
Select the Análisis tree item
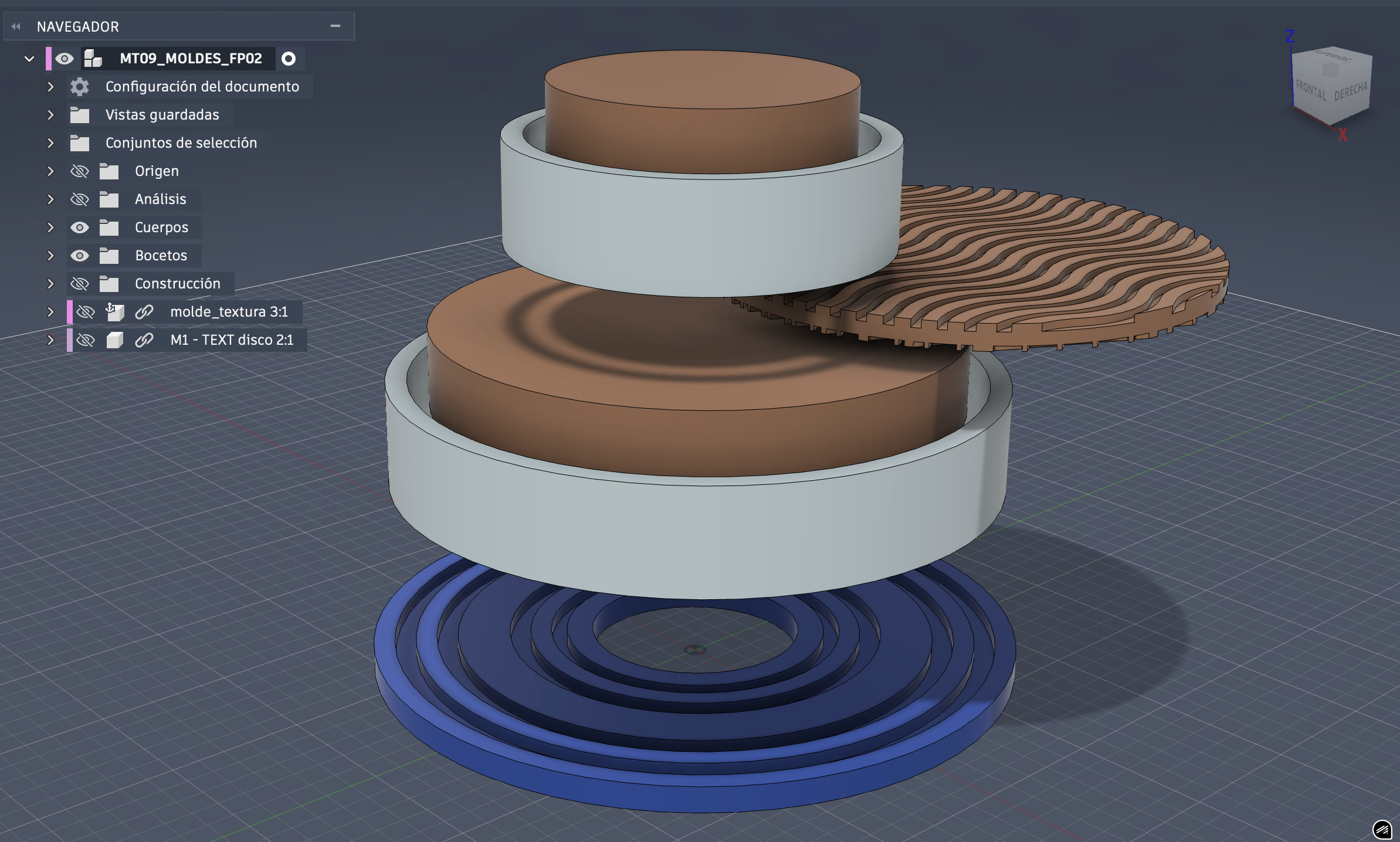point(160,199)
